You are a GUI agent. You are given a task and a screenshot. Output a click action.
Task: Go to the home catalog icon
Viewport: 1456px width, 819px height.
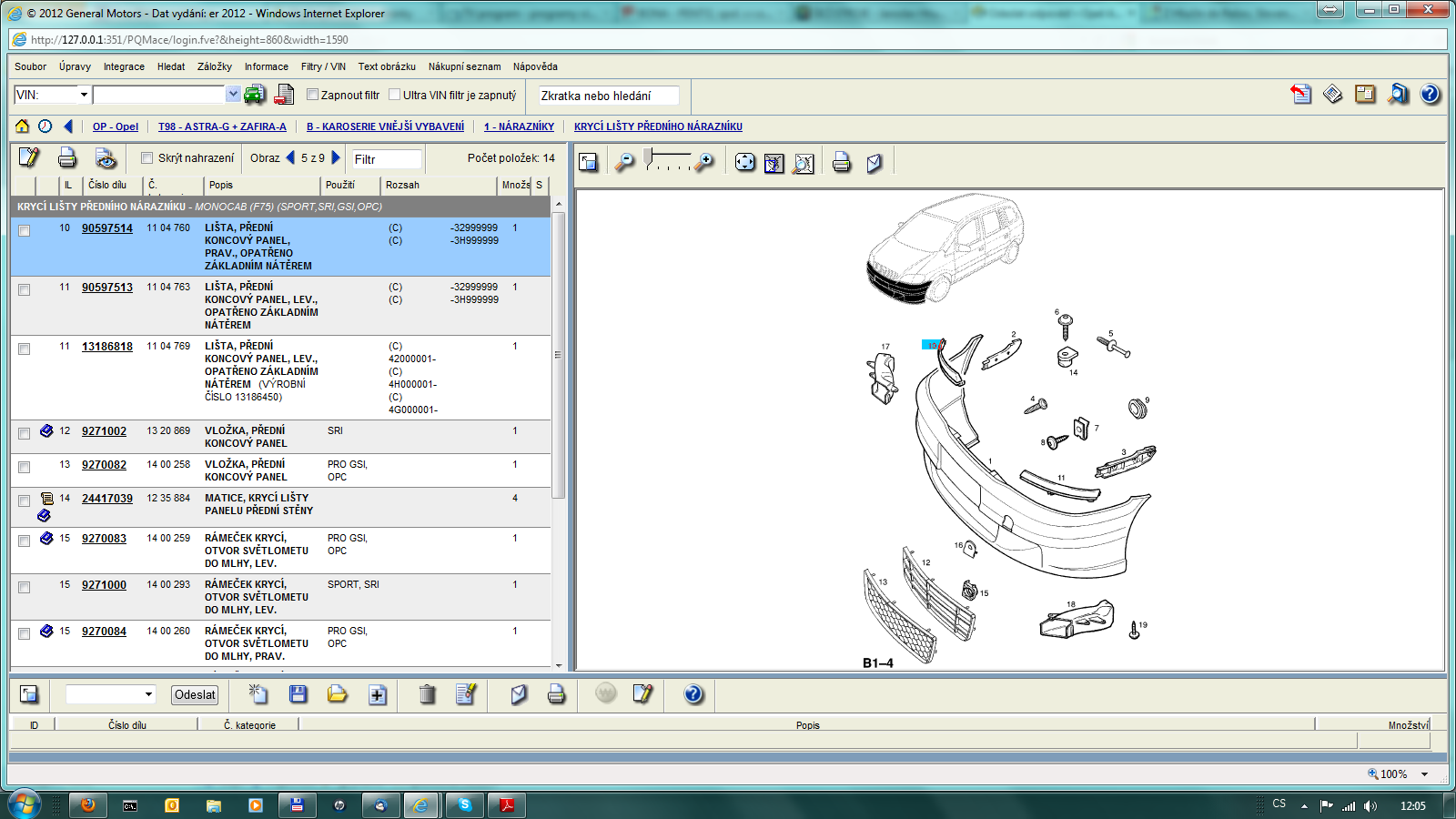pos(22,126)
